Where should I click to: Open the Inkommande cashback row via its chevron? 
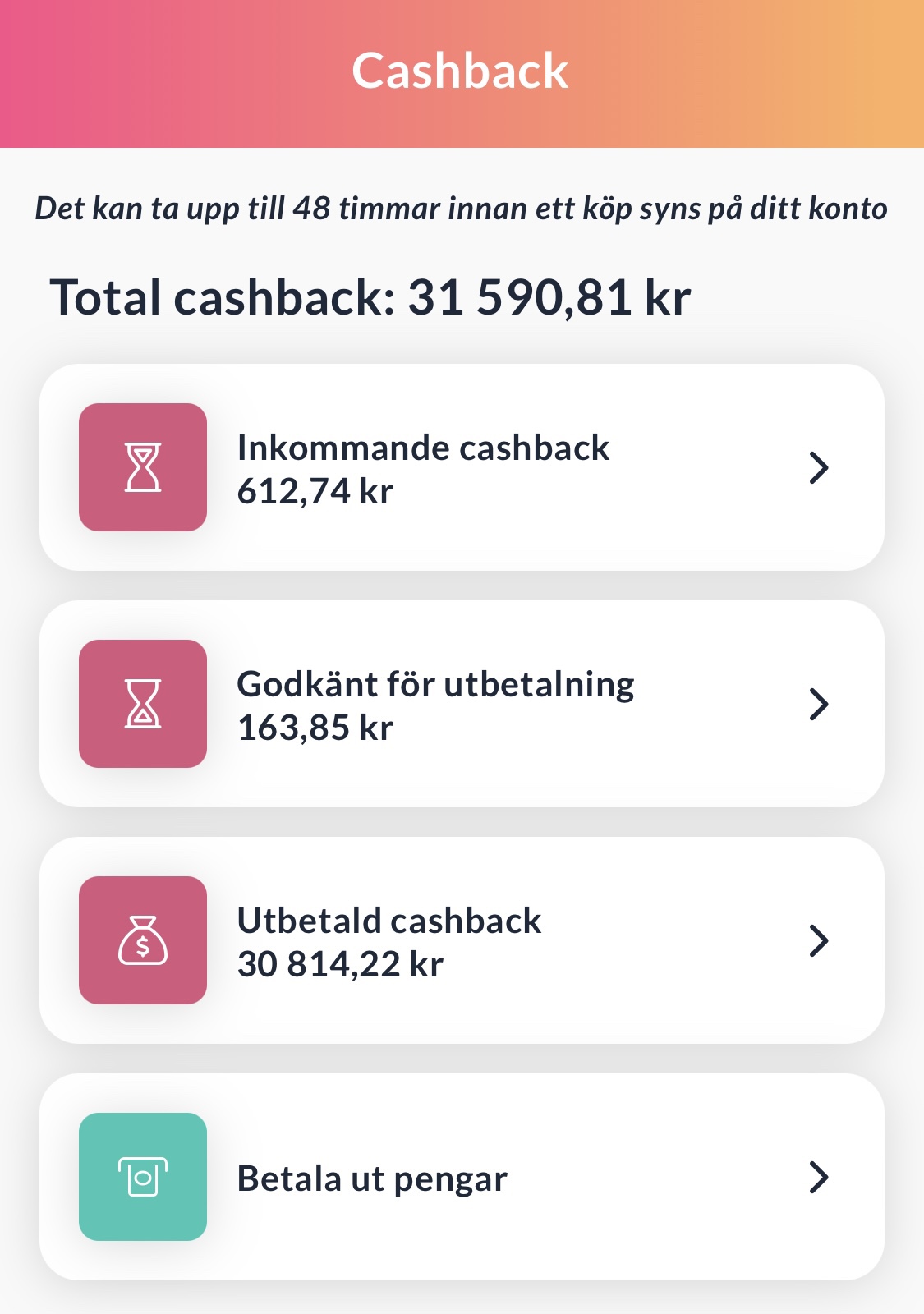(819, 467)
